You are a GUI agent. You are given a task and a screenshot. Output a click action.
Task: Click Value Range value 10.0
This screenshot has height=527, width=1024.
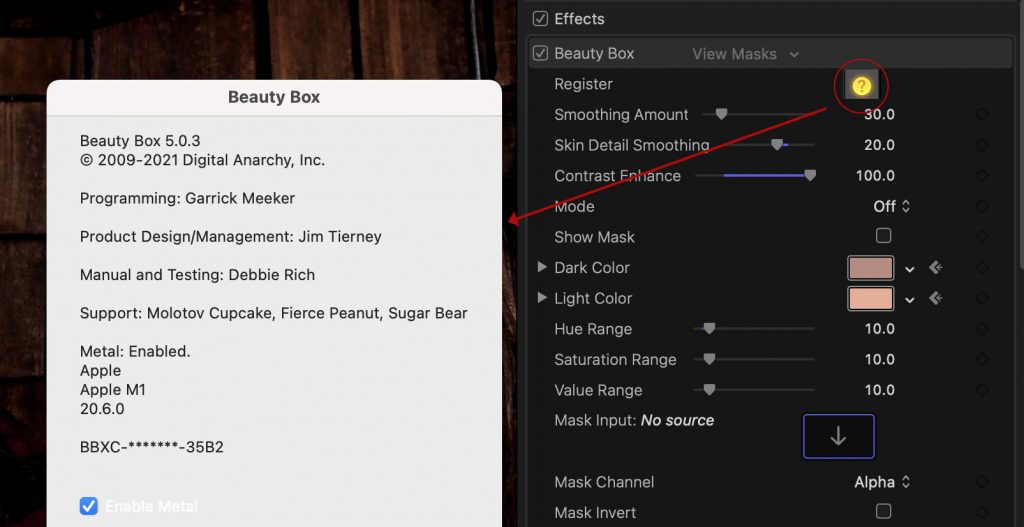tap(879, 390)
